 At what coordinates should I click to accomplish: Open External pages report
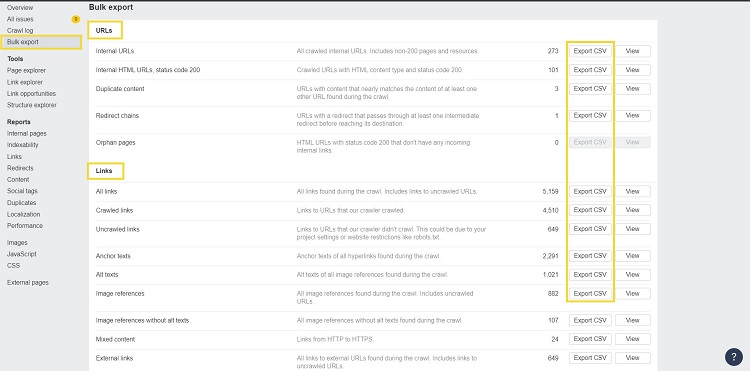(28, 283)
